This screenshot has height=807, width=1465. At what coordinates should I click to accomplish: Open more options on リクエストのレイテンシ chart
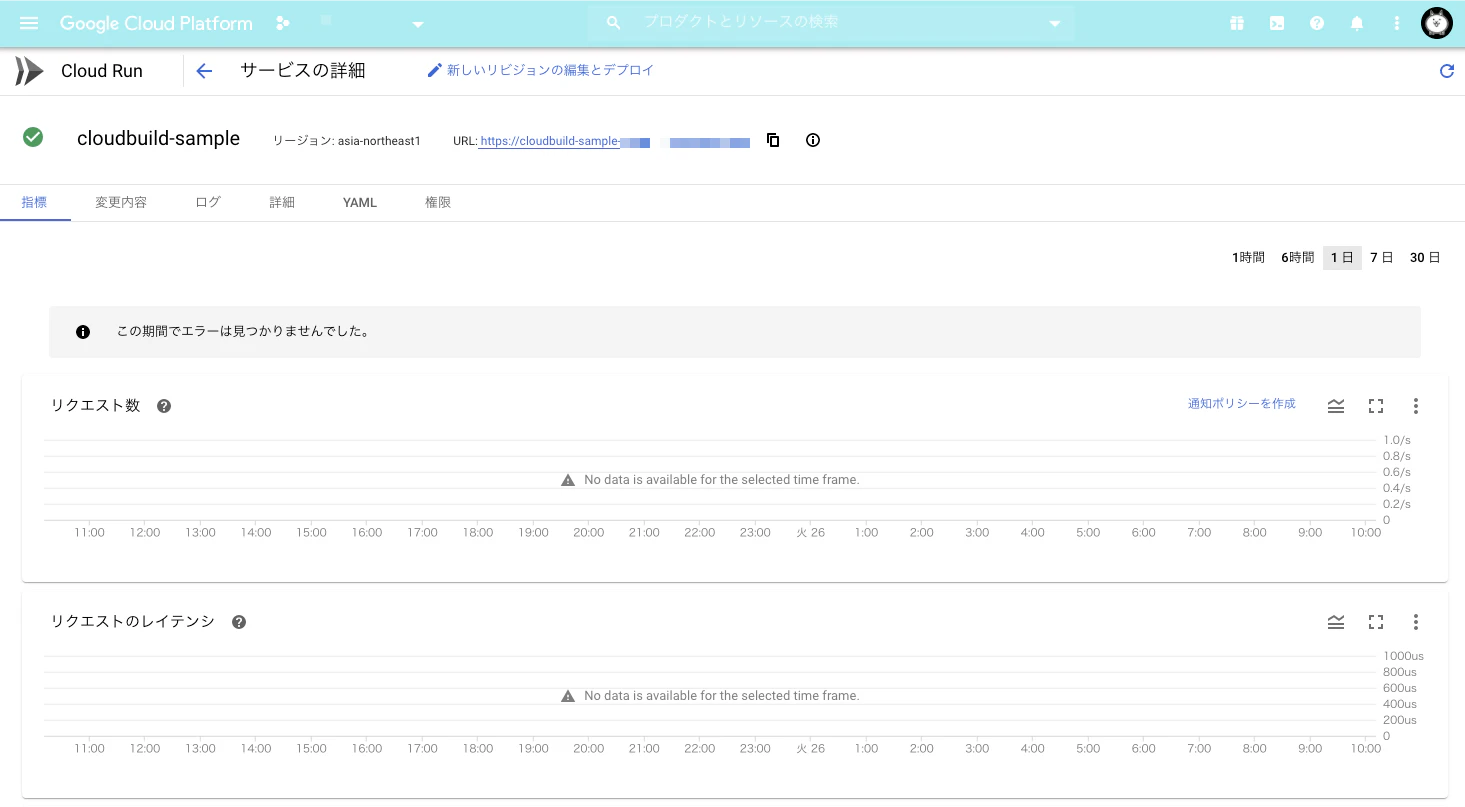1416,622
